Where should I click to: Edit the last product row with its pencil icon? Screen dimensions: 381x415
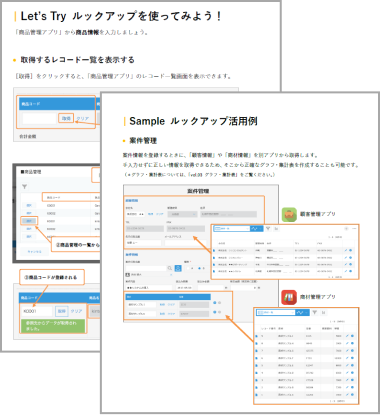(x=347, y=395)
